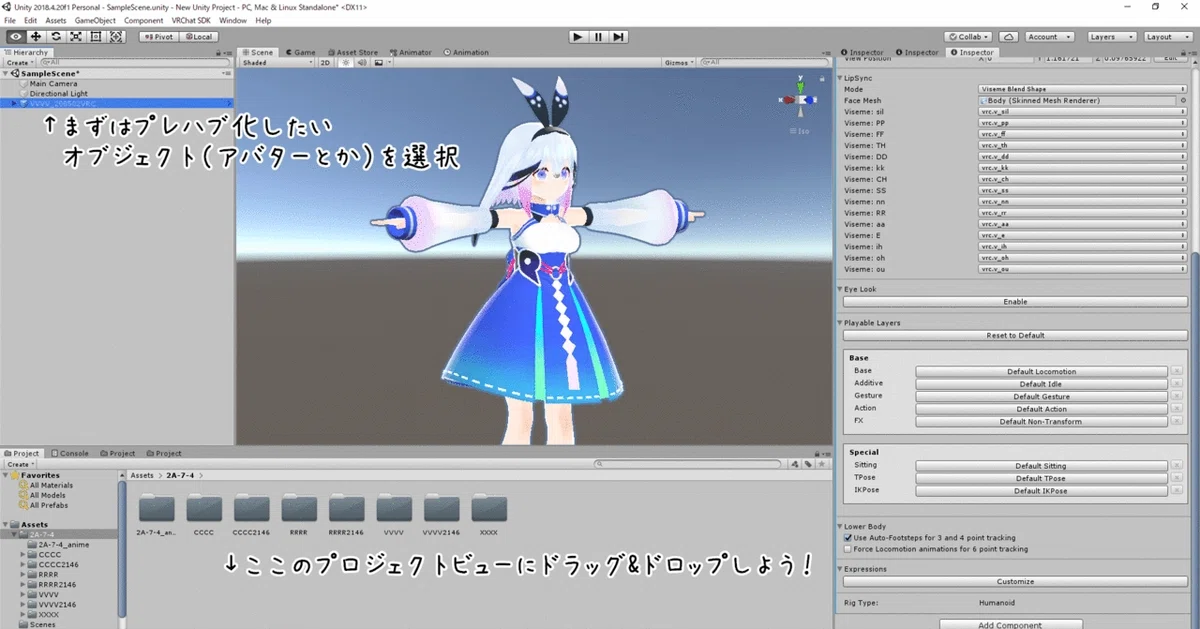Click the Step frame button

[619, 37]
